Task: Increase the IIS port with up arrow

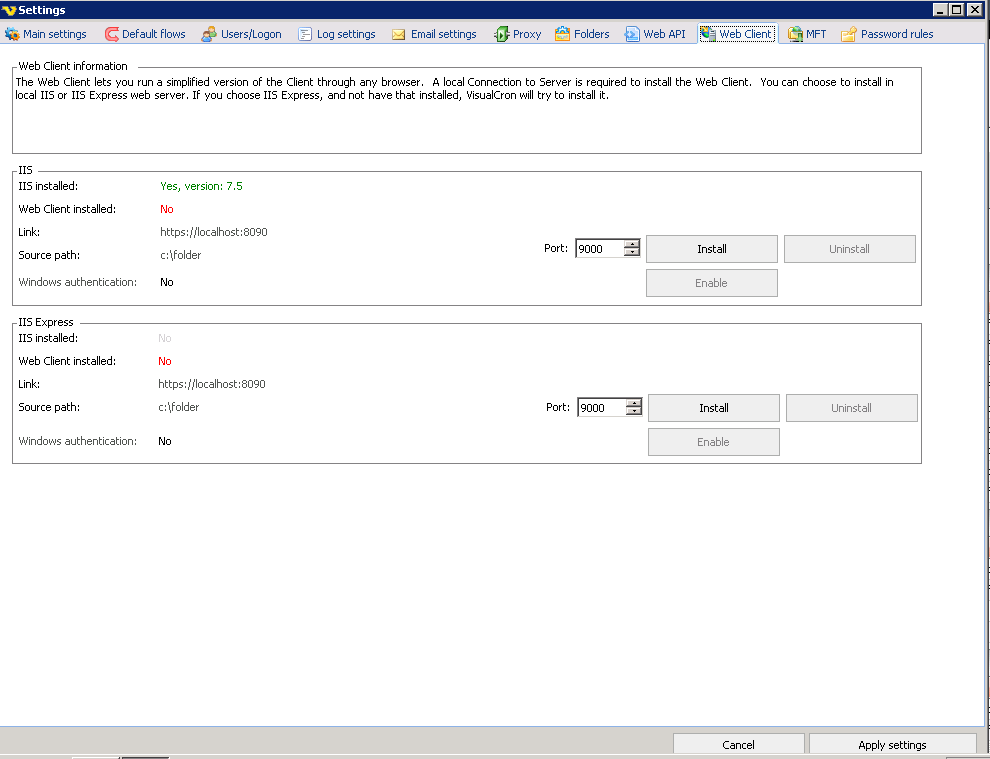Action: click(x=632, y=244)
